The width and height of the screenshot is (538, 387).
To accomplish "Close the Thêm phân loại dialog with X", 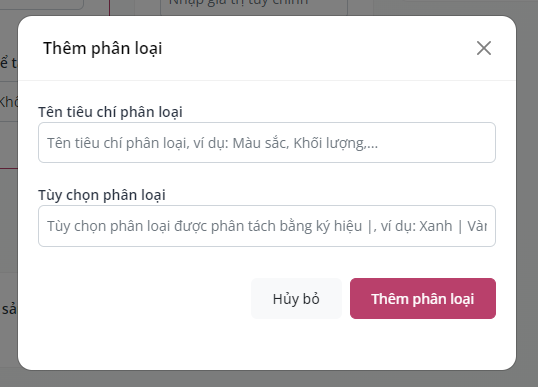I will point(484,48).
